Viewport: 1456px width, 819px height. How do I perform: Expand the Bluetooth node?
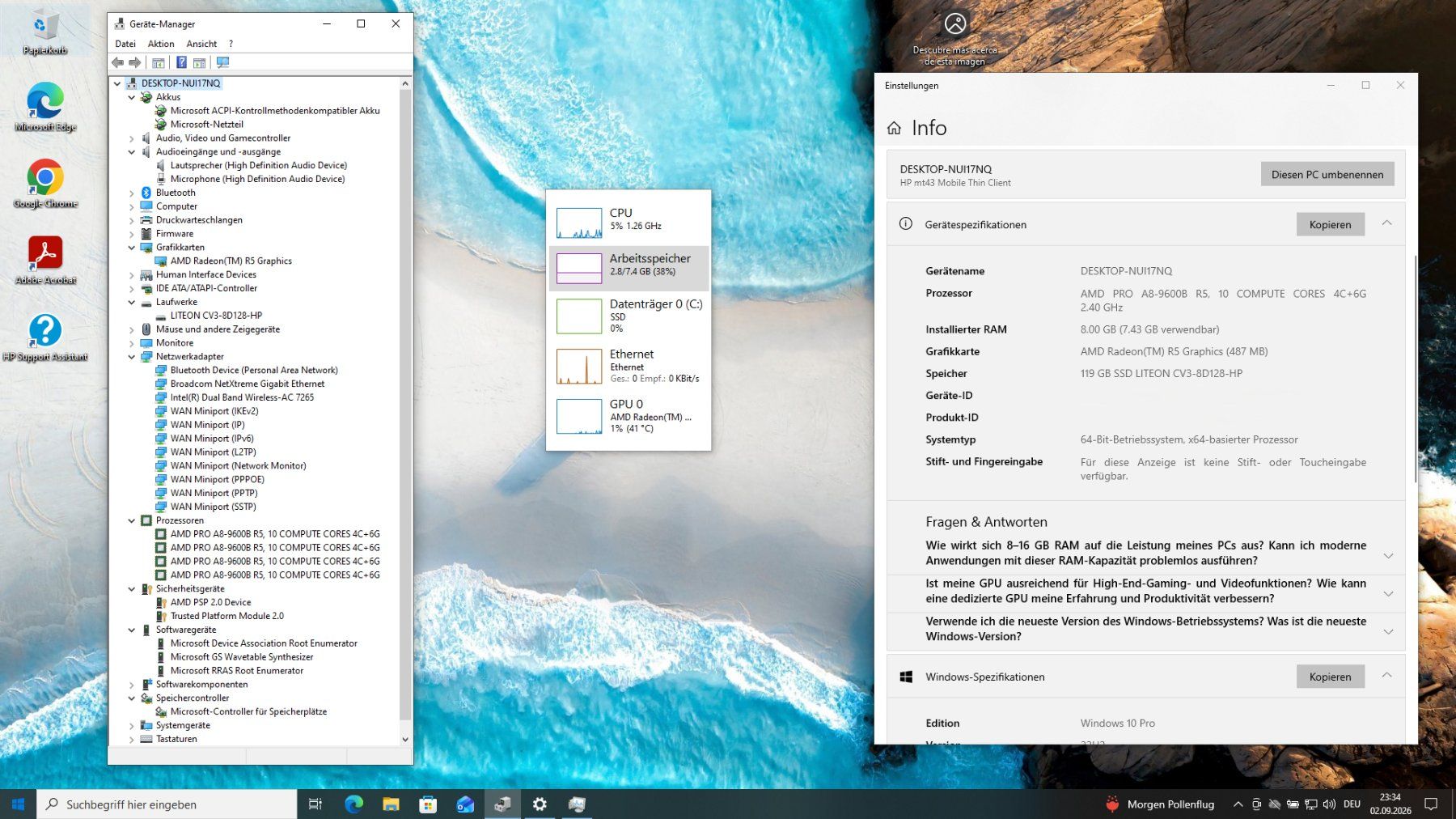(132, 193)
